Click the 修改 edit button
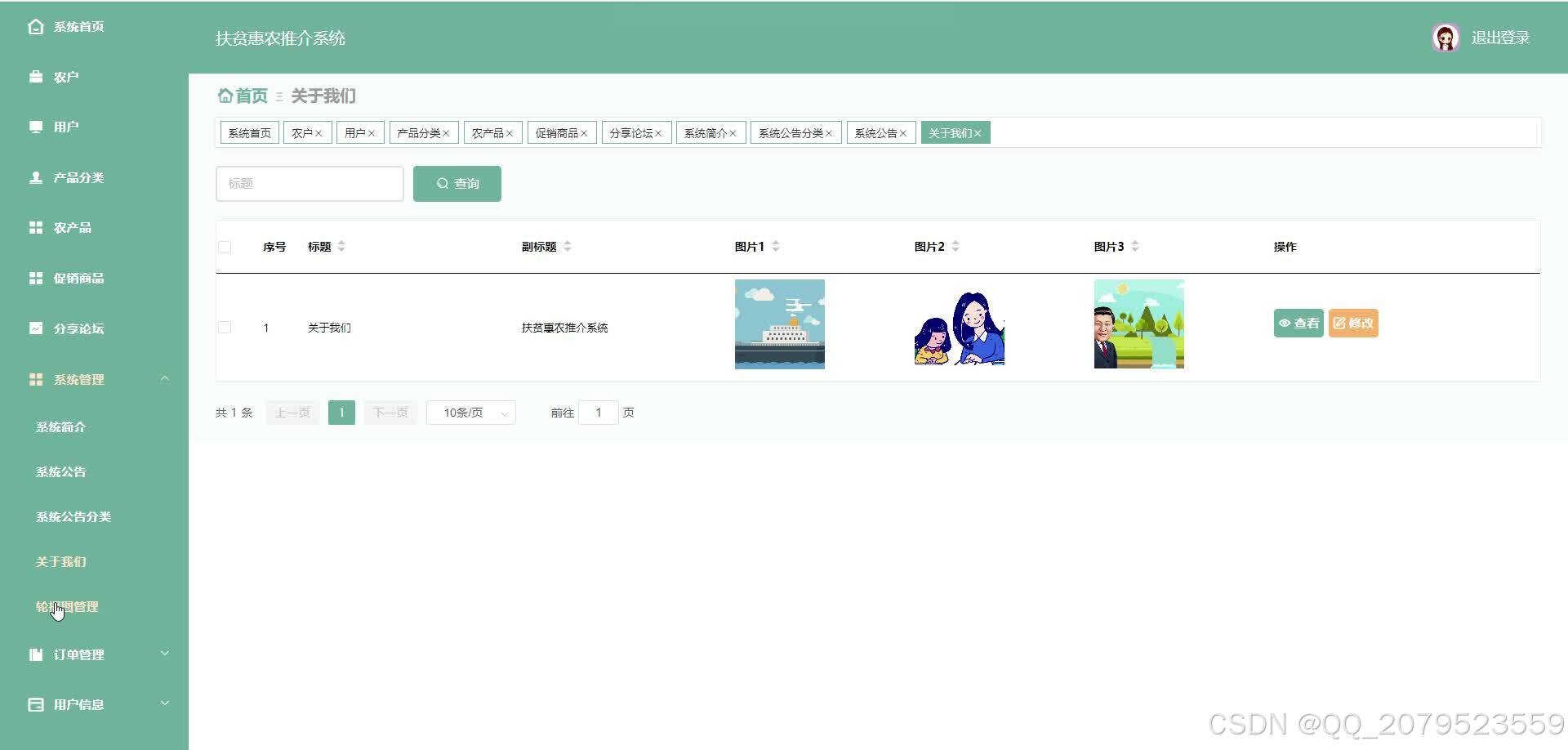Screen dimensions: 1568x750 pyautogui.click(x=1353, y=324)
